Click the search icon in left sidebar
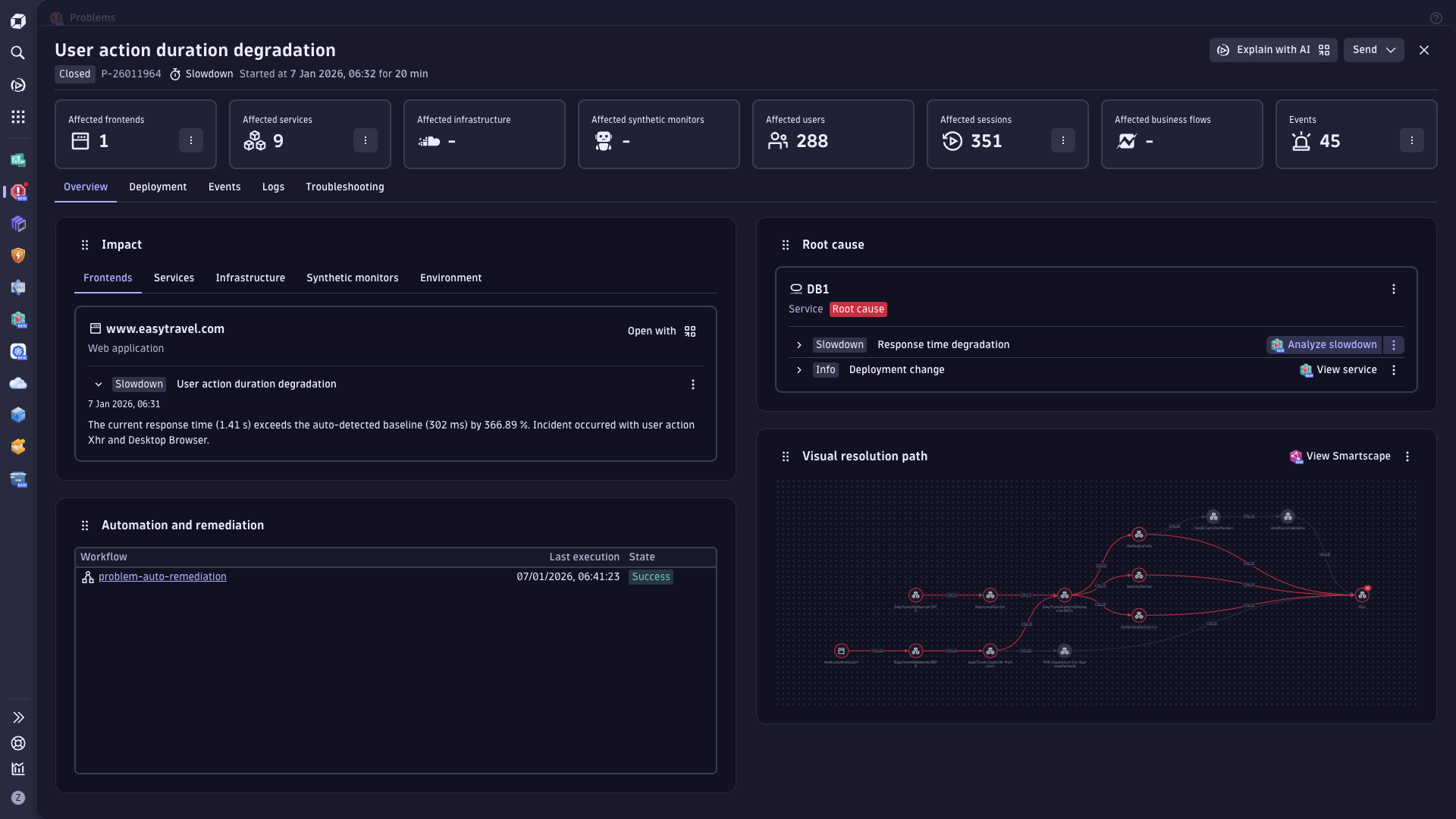1456x819 pixels. pyautogui.click(x=18, y=53)
